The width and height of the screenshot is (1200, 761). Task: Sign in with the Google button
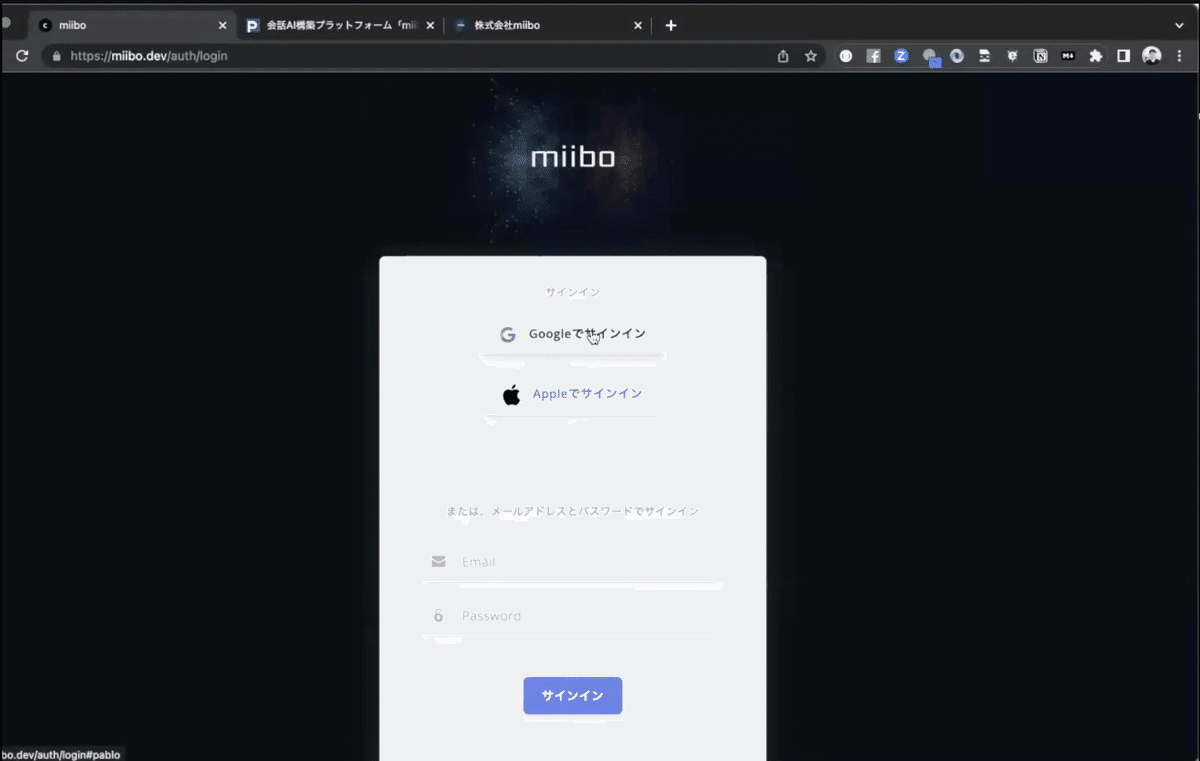coord(573,334)
